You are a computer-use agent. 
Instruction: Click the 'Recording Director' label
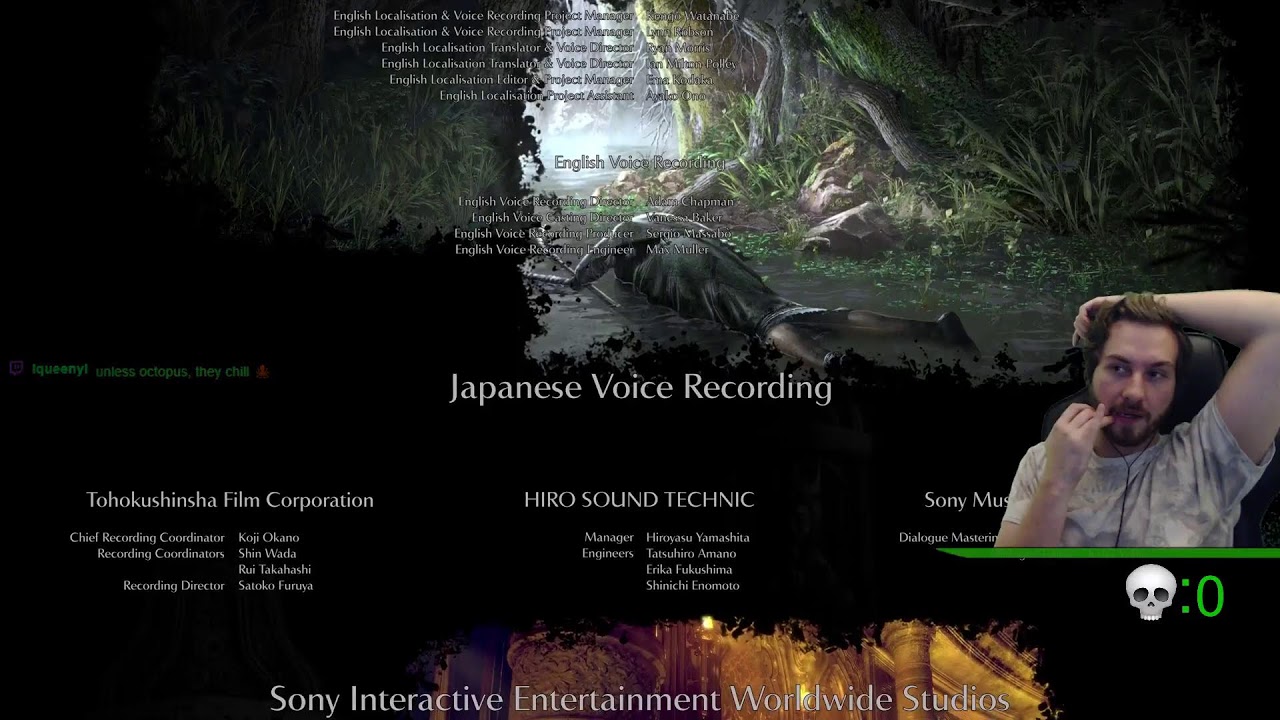[x=174, y=586]
